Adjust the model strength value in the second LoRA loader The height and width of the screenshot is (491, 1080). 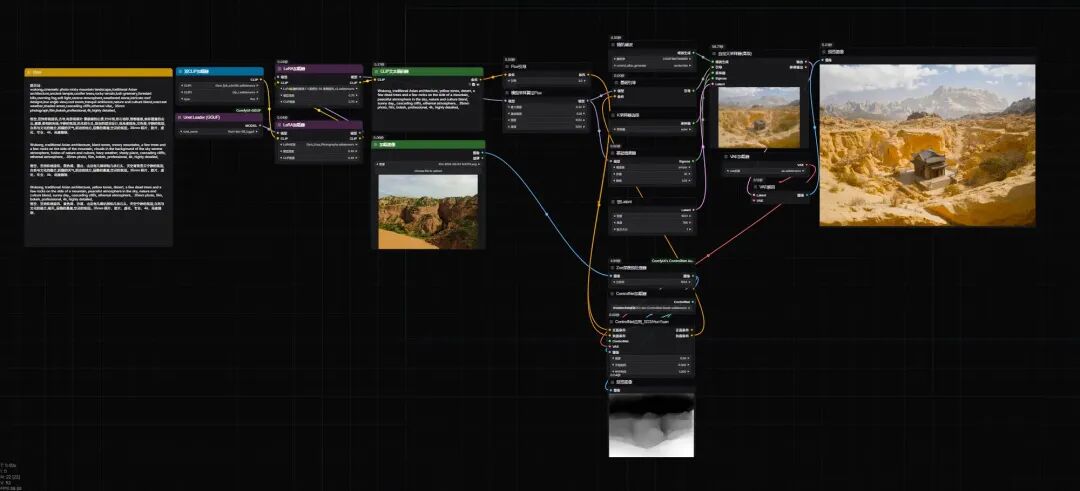click(x=319, y=152)
